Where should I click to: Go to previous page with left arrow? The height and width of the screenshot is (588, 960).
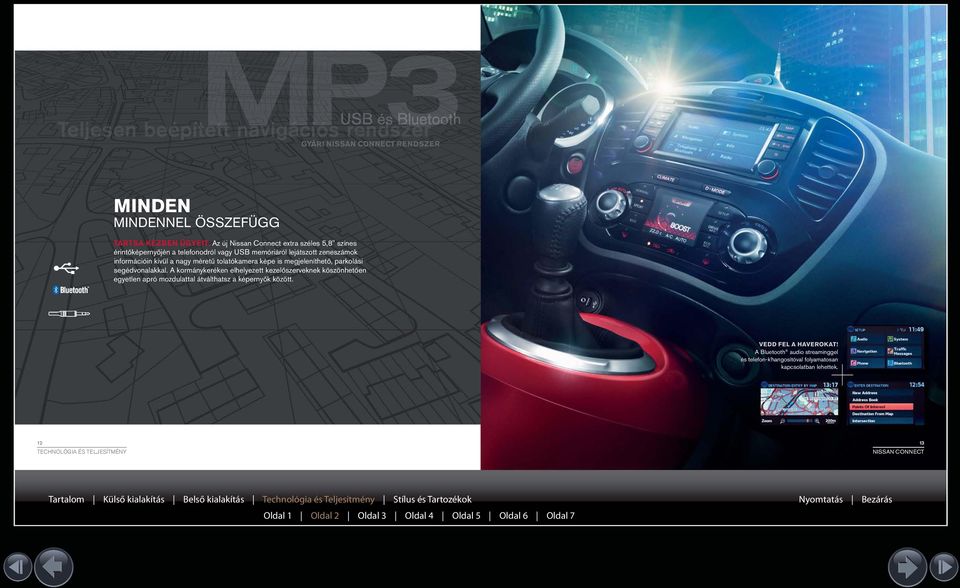pos(54,567)
